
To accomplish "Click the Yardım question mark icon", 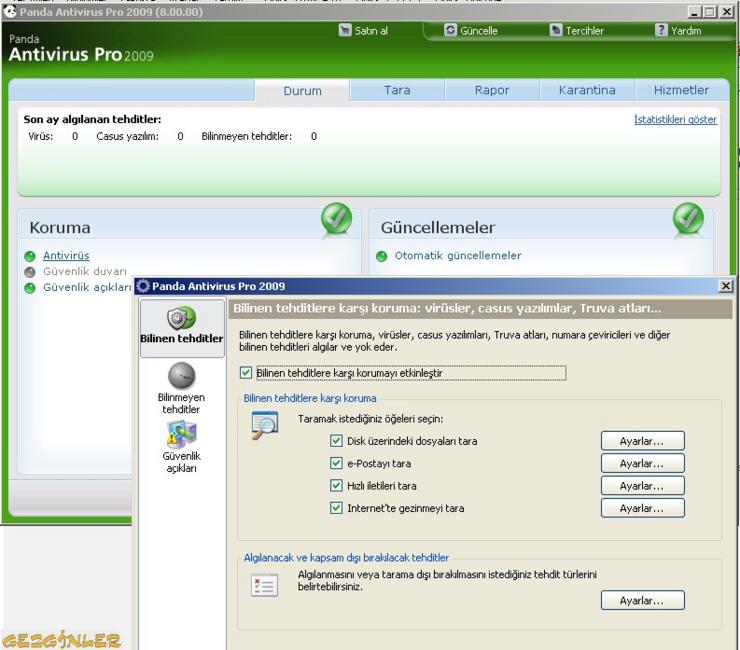I will 661,30.
